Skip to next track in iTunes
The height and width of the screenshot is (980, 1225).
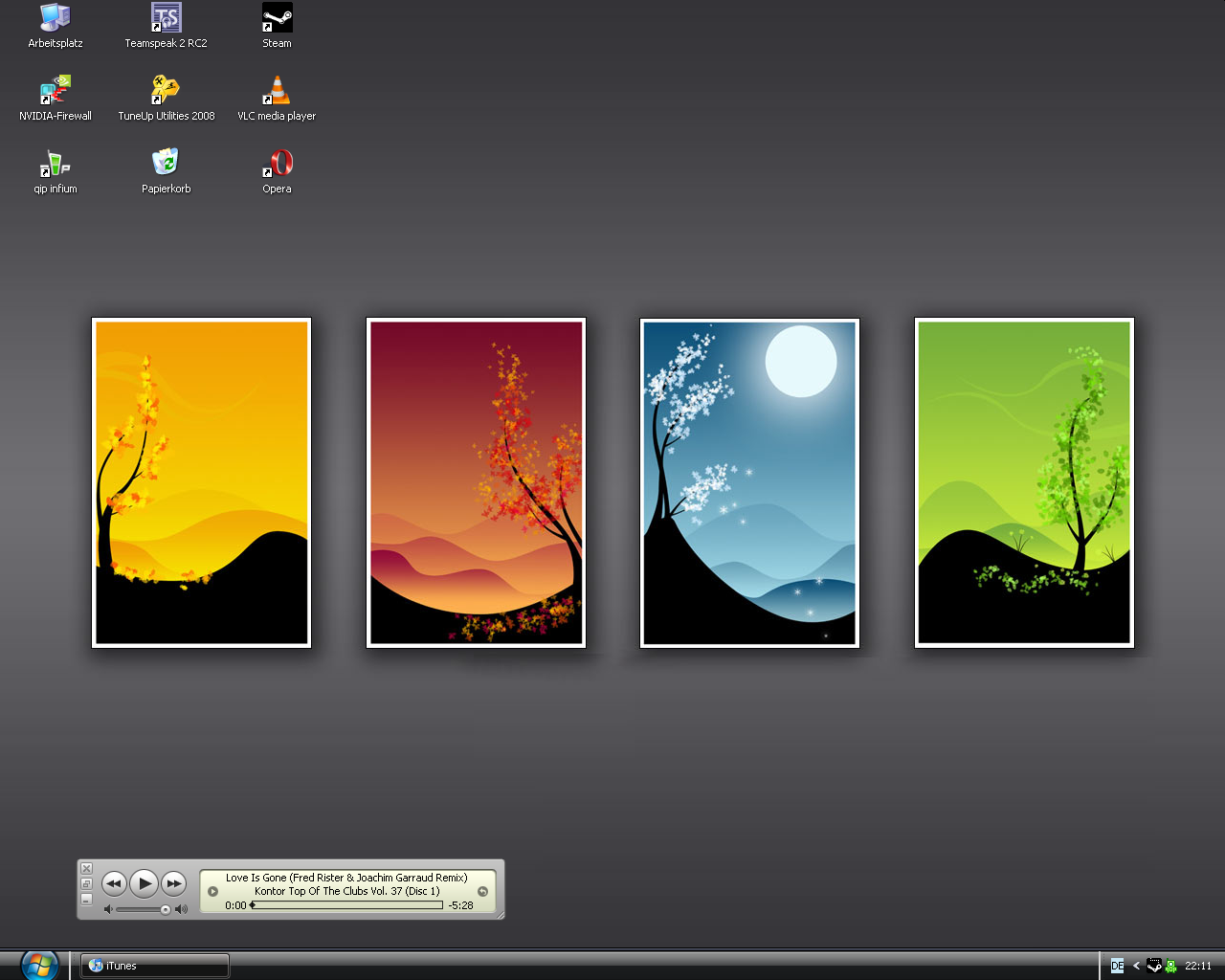tap(173, 883)
